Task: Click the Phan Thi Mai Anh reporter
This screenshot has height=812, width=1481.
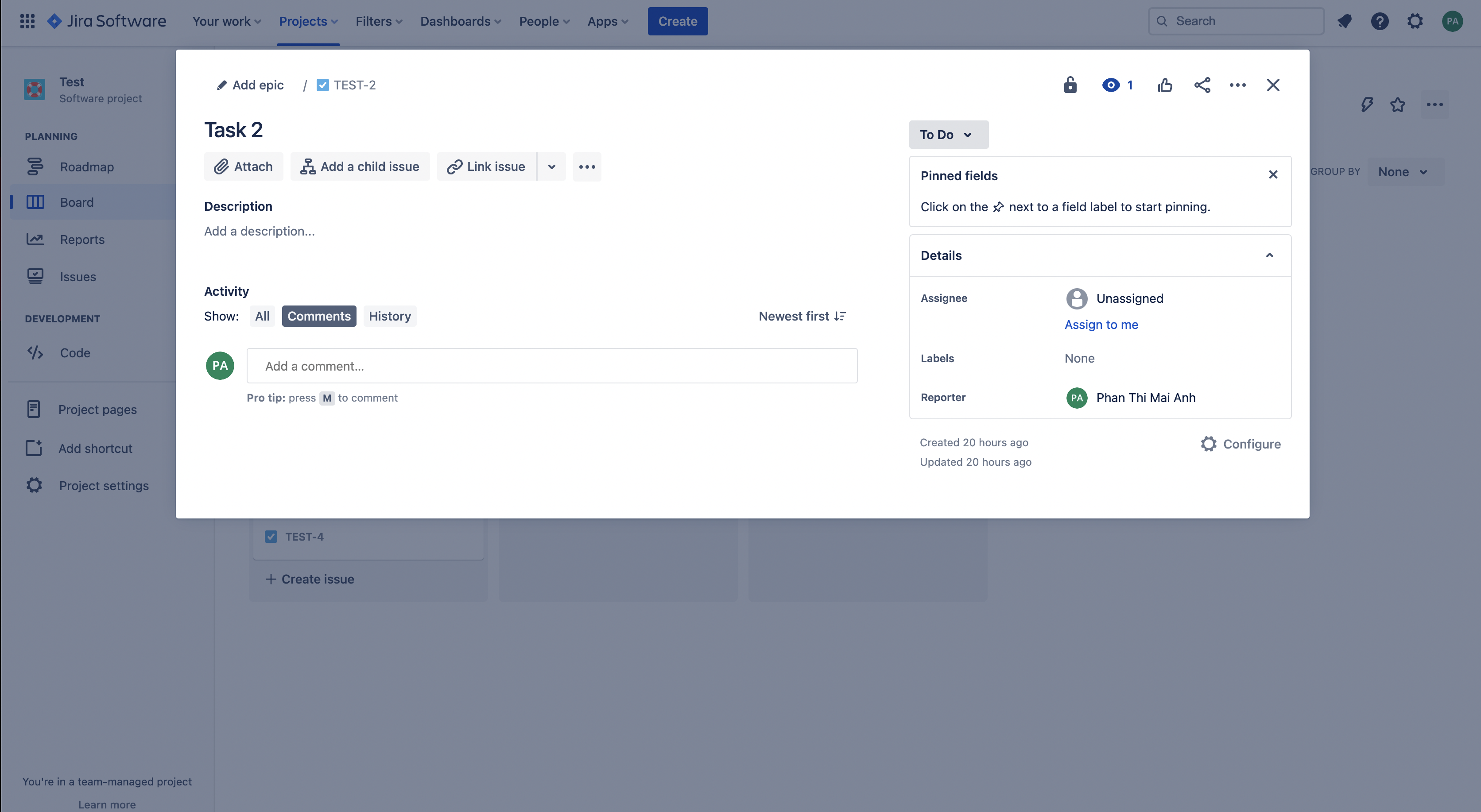Action: (x=1131, y=398)
